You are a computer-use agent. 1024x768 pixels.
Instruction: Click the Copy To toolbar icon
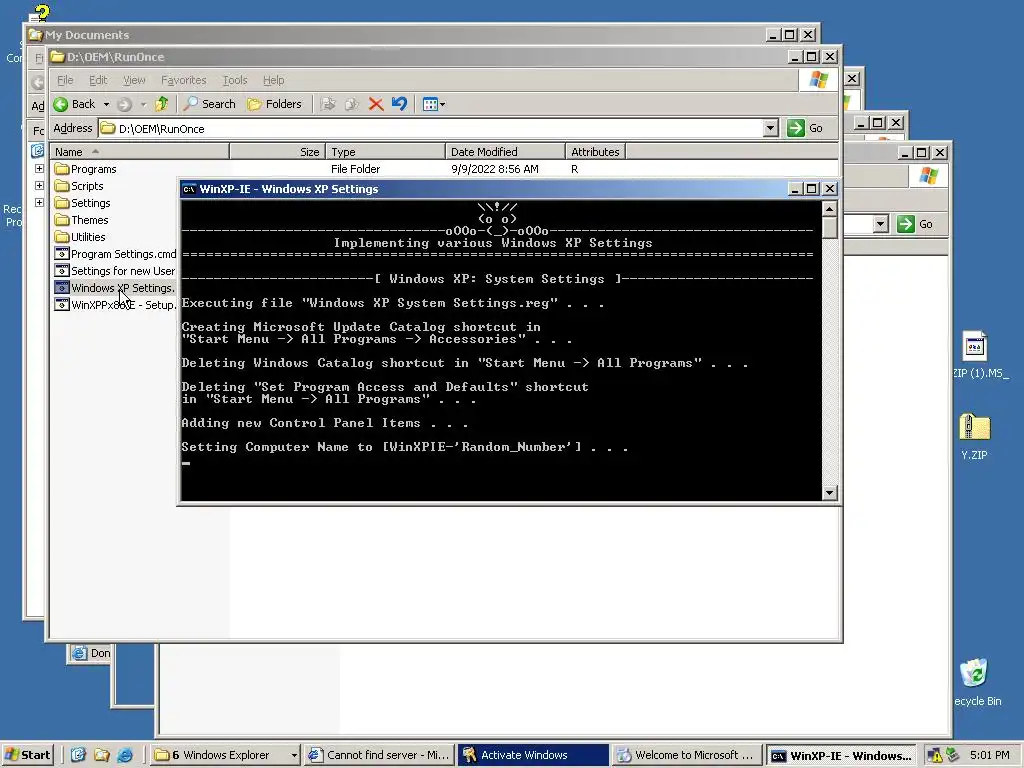352,104
